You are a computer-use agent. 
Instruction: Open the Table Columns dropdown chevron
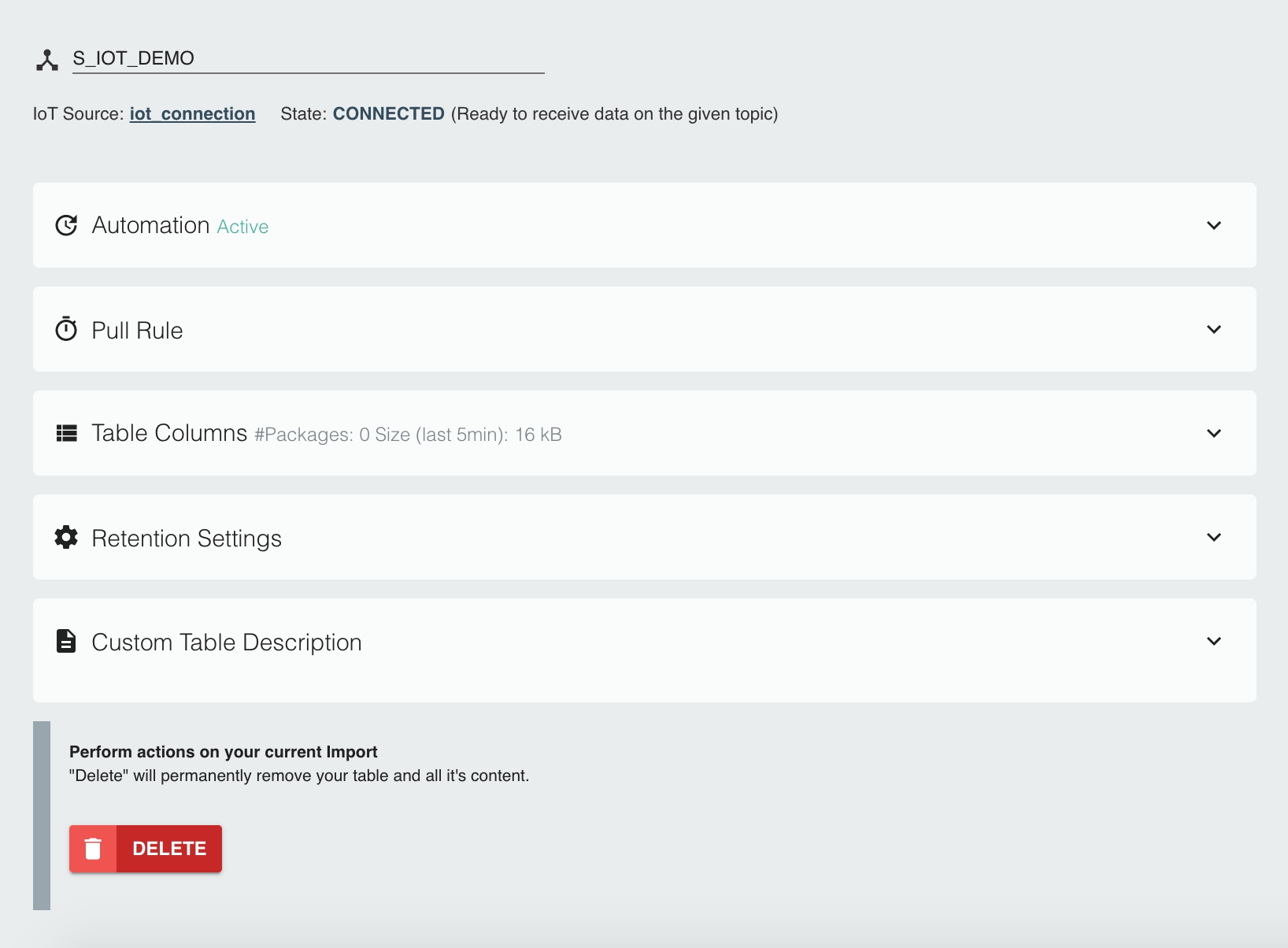point(1214,433)
